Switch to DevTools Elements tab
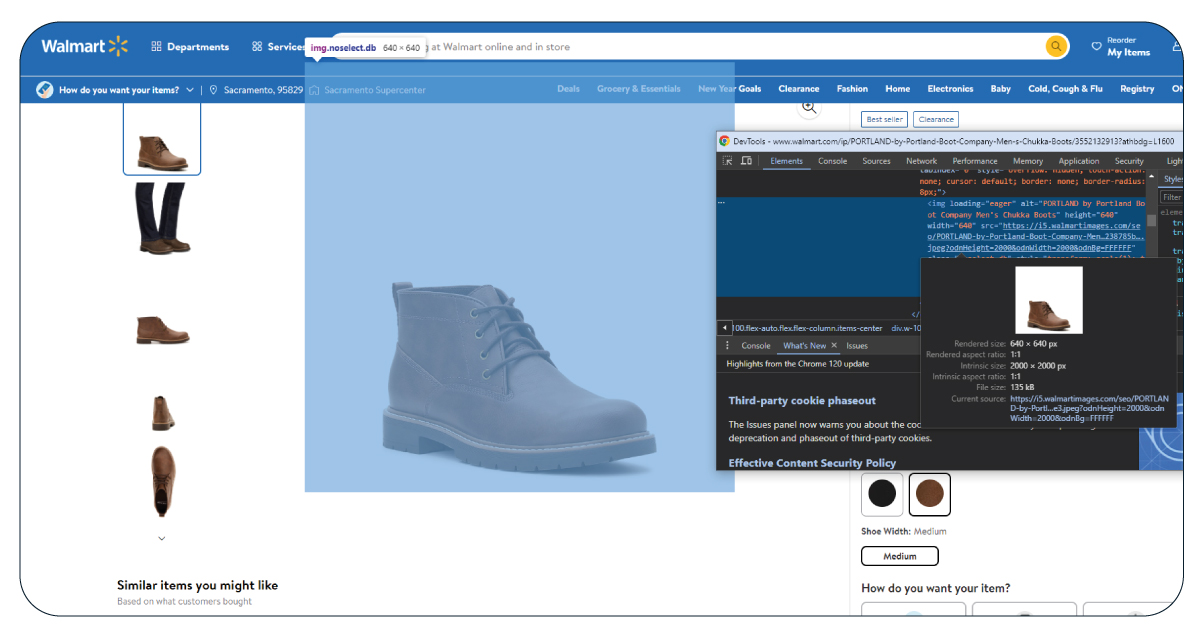 click(x=786, y=161)
